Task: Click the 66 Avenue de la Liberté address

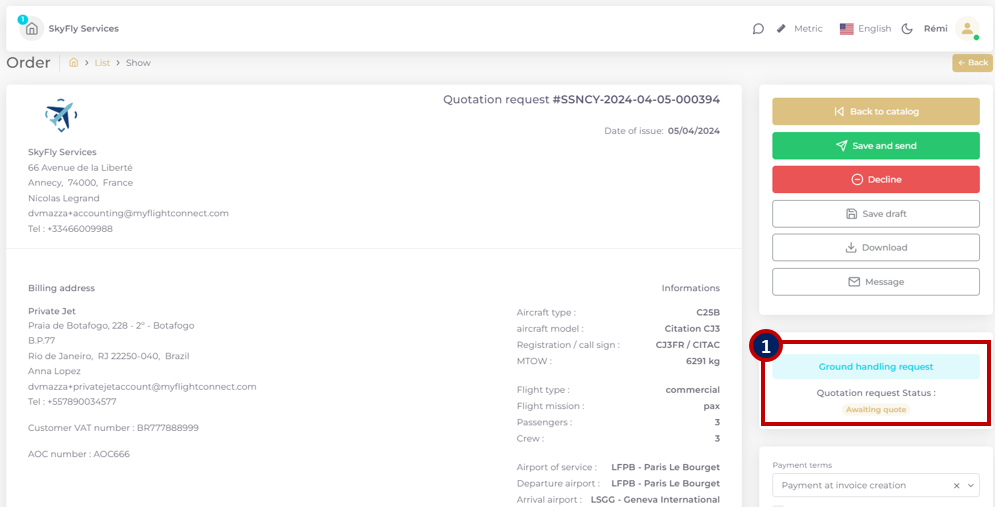Action: 80,168
